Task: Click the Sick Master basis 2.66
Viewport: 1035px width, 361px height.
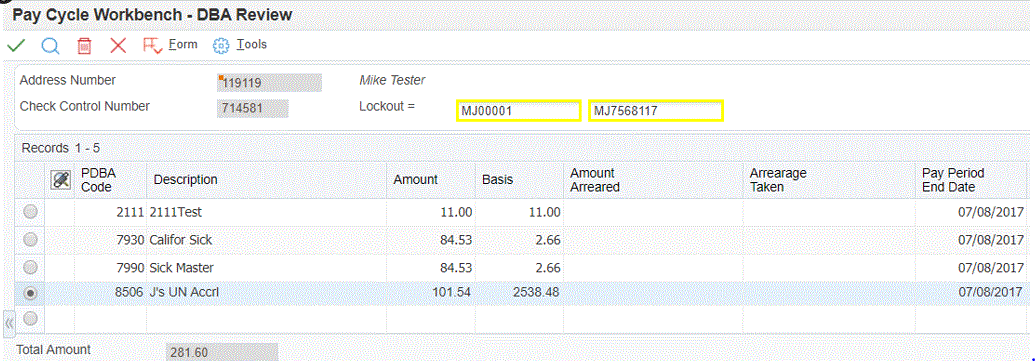Action: (519, 268)
